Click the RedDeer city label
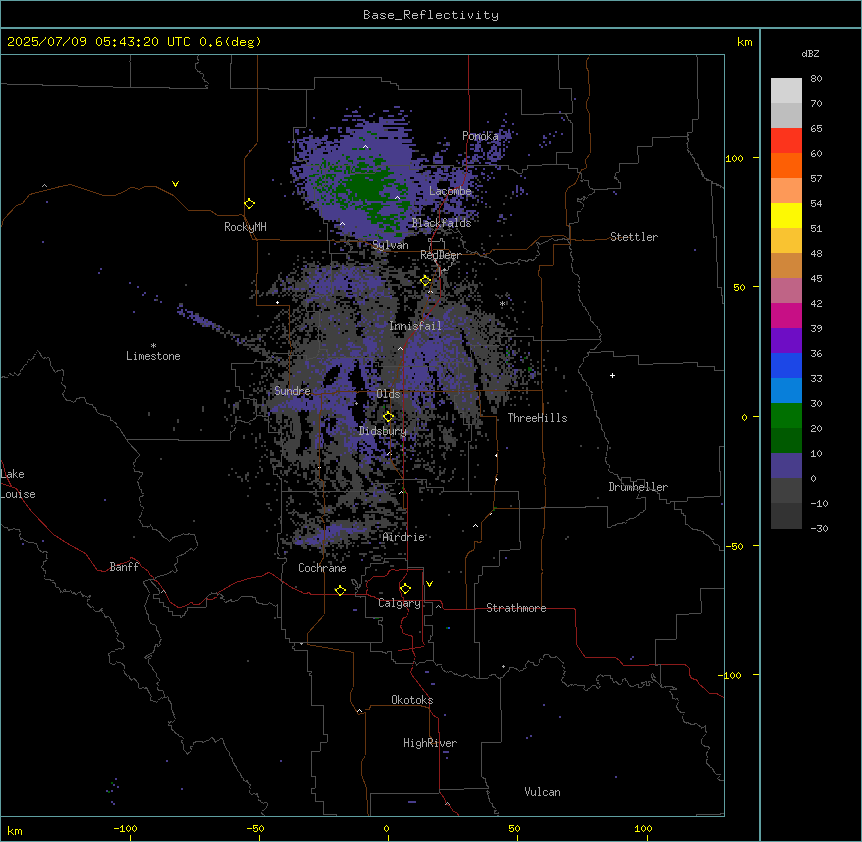This screenshot has height=842, width=862. coord(440,255)
